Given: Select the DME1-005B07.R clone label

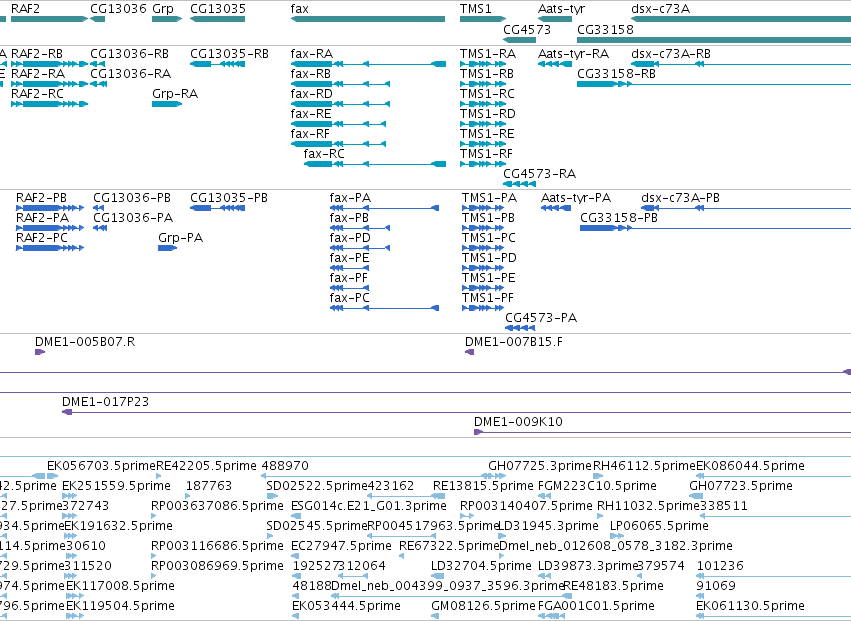Looking at the screenshot, I should pos(85,341).
